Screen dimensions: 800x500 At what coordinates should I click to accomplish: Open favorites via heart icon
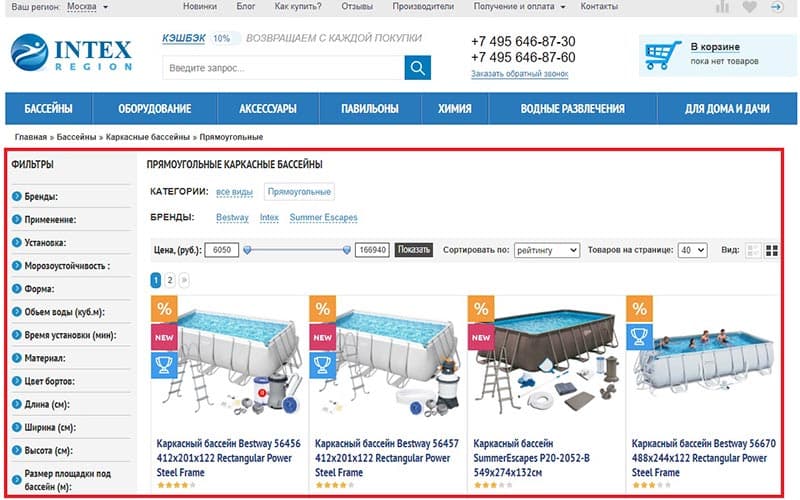[x=749, y=7]
